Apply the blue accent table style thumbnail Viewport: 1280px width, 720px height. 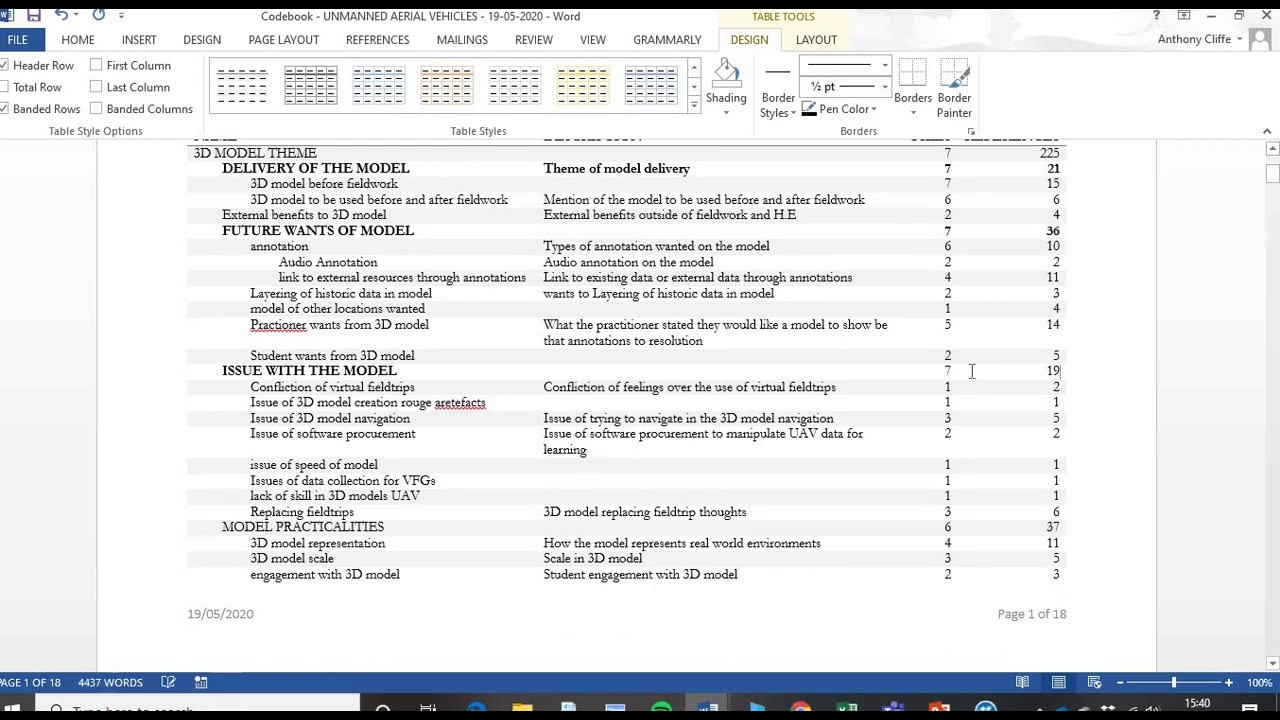click(x=378, y=86)
